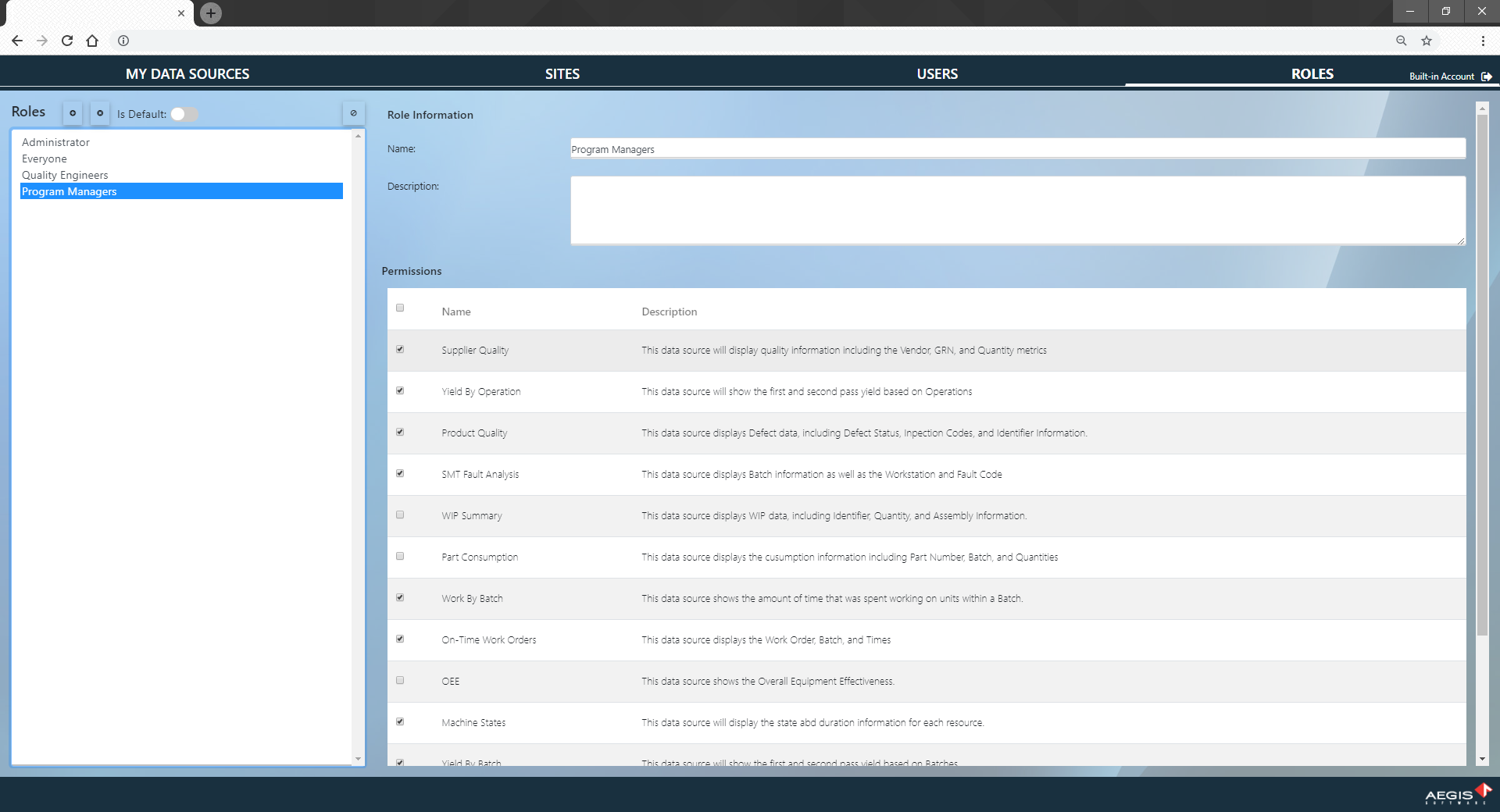Click inside the Description text area
Image resolution: width=1500 pixels, height=812 pixels.
[1016, 211]
